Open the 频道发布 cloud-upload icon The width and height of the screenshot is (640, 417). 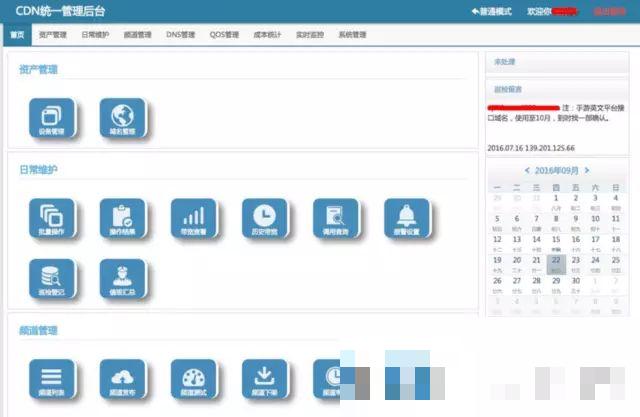[122, 379]
